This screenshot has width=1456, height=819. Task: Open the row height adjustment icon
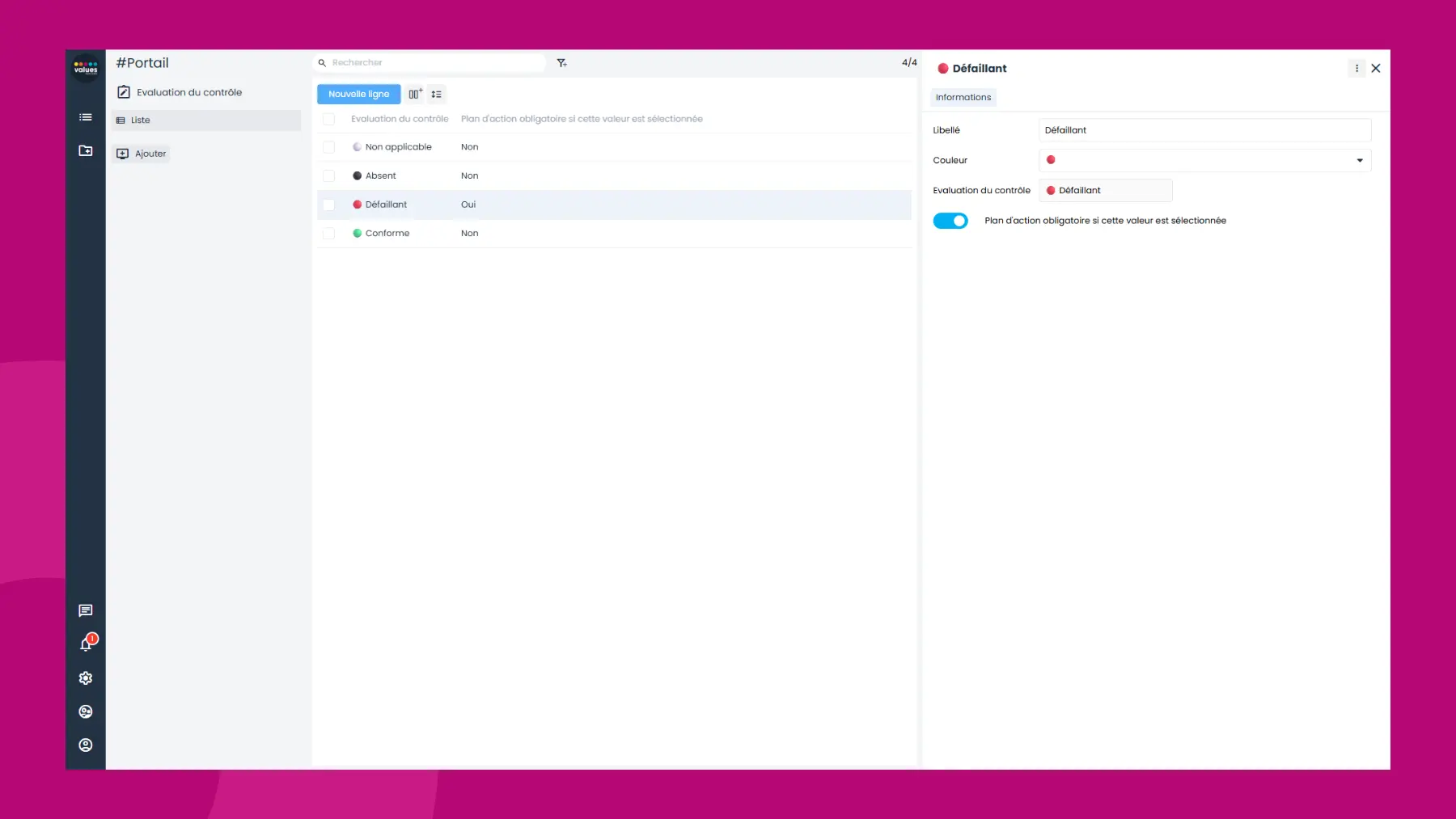coord(436,94)
